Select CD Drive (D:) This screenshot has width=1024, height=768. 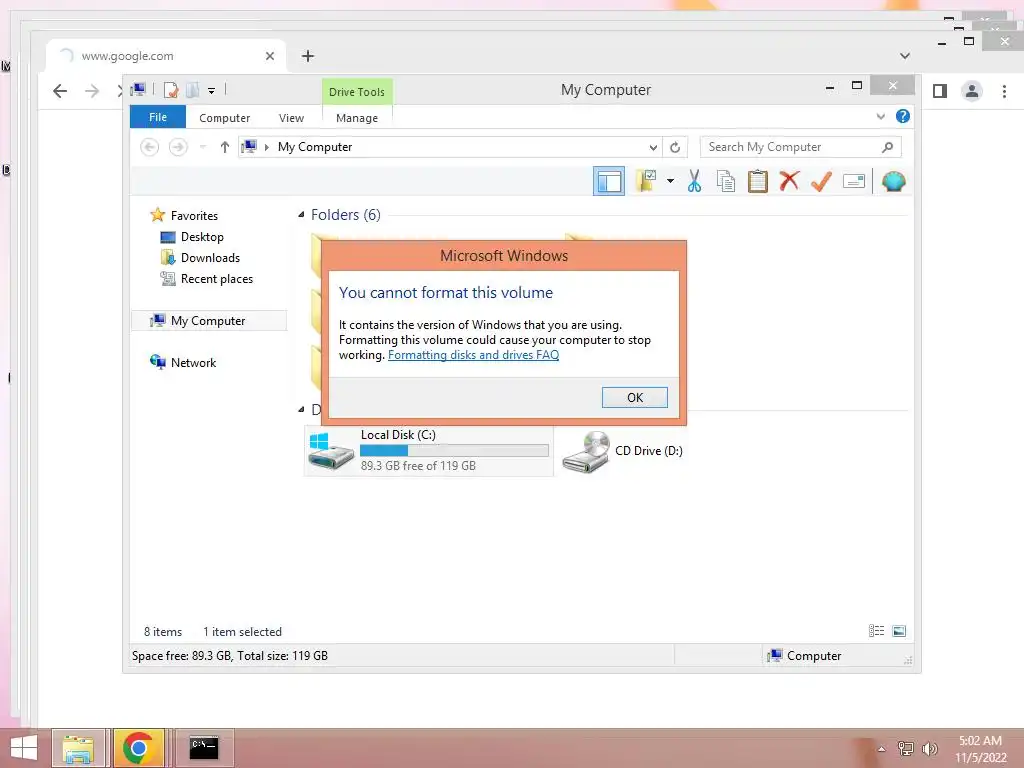[622, 451]
